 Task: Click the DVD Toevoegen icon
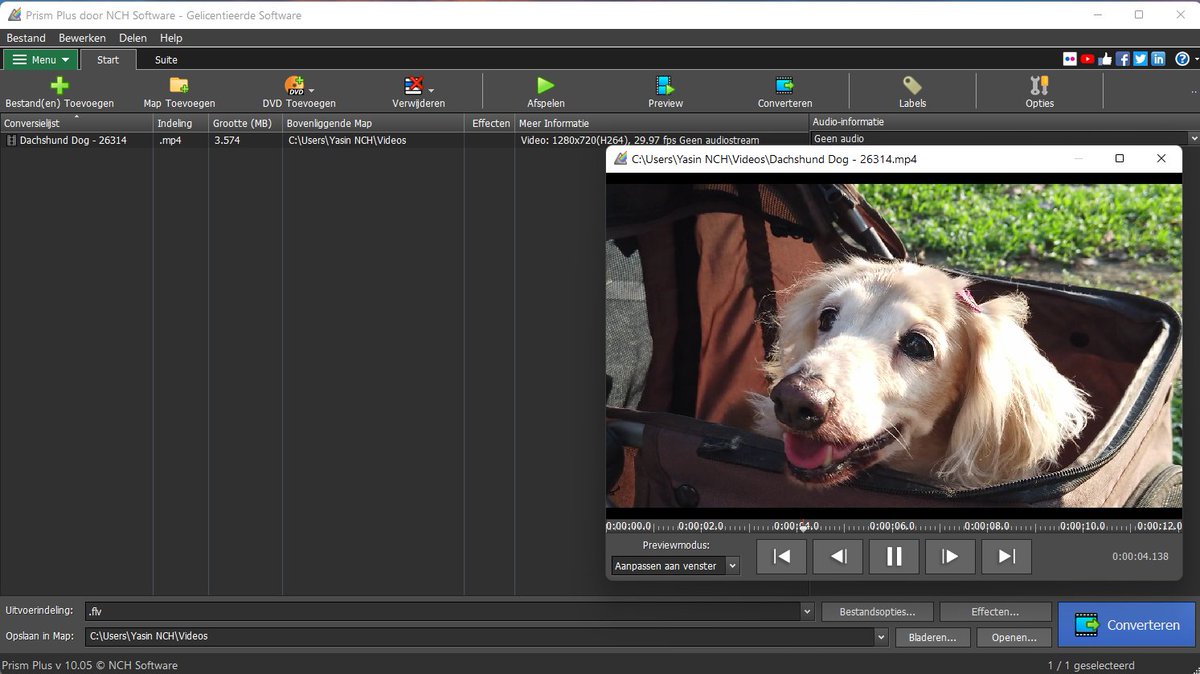pyautogui.click(x=295, y=86)
